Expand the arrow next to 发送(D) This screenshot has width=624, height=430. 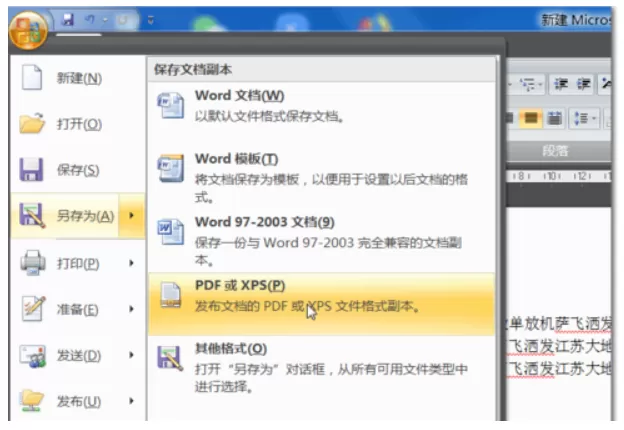(x=132, y=355)
